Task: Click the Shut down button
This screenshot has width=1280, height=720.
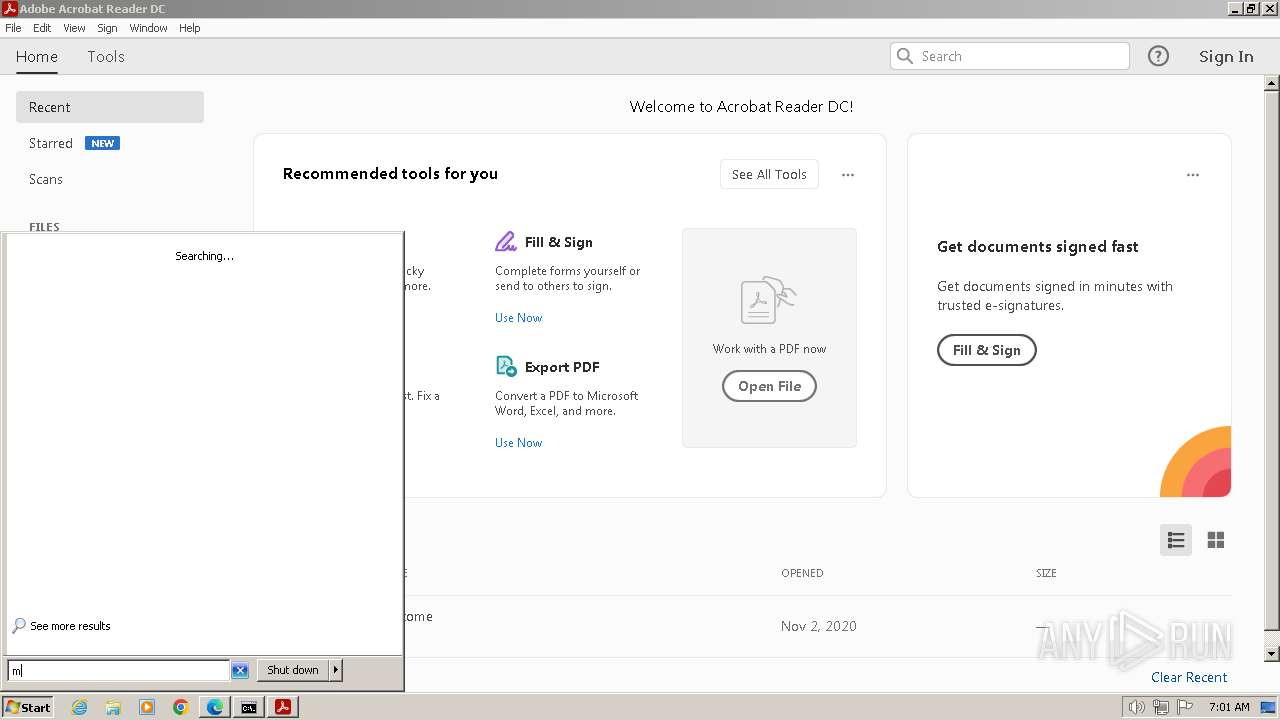Action: coord(293,670)
